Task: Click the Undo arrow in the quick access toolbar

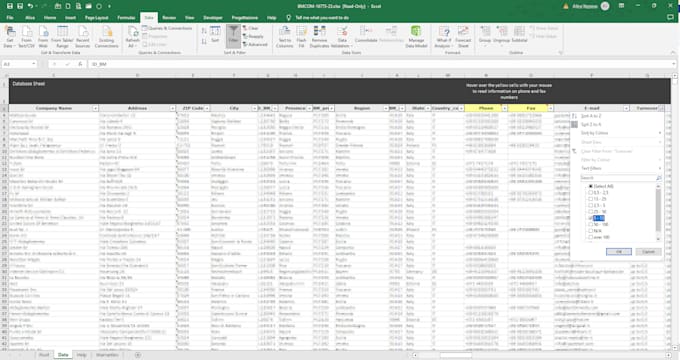Action: (x=30, y=6)
